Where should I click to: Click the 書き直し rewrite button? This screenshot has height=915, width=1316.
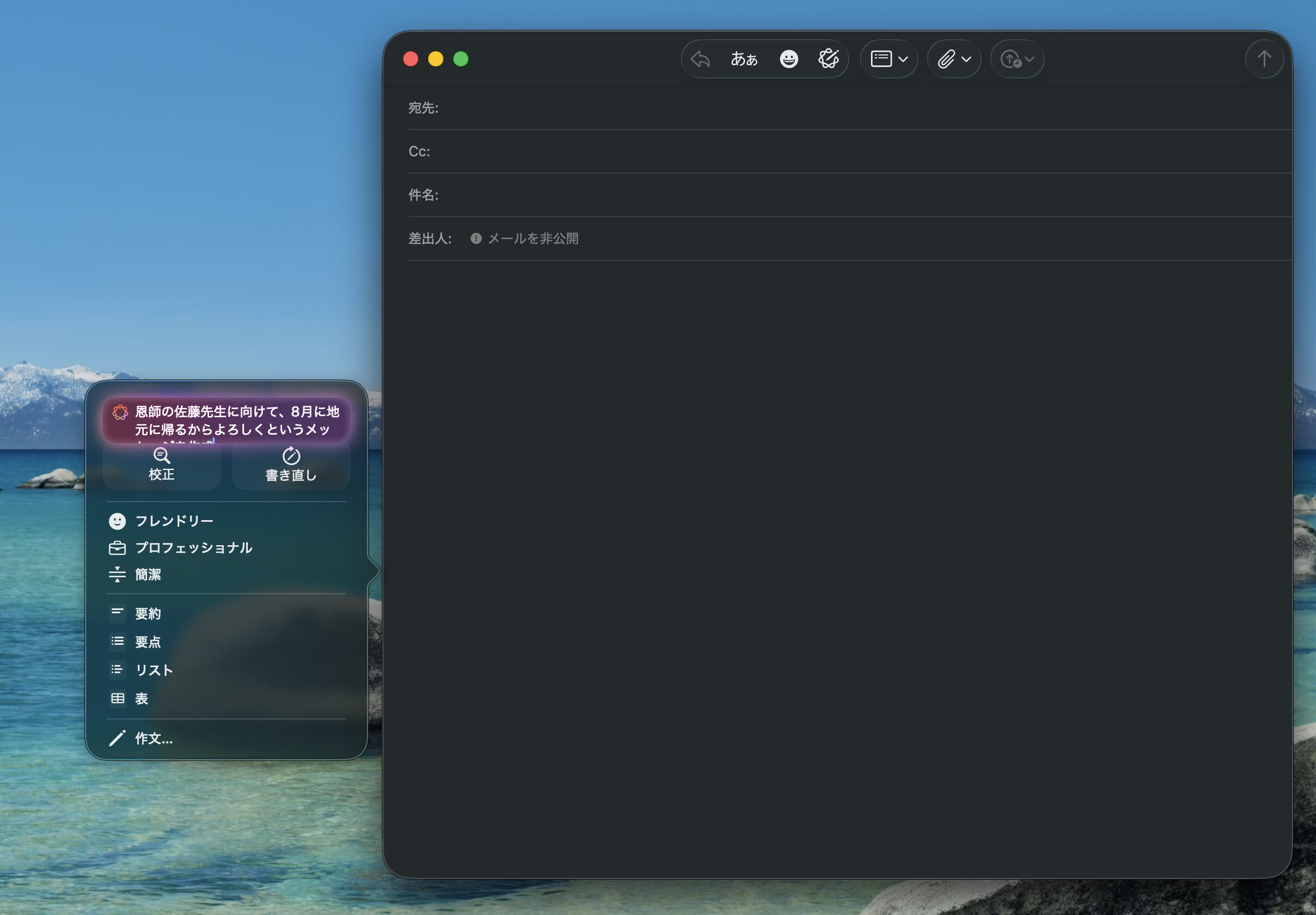coord(291,465)
